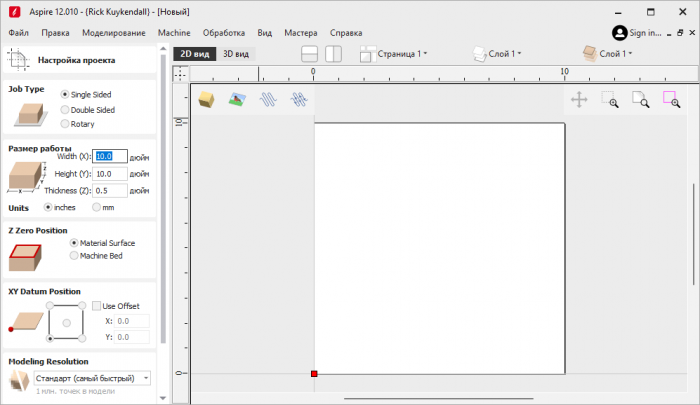Choose Rotary job type
700x405 pixels.
(66, 124)
